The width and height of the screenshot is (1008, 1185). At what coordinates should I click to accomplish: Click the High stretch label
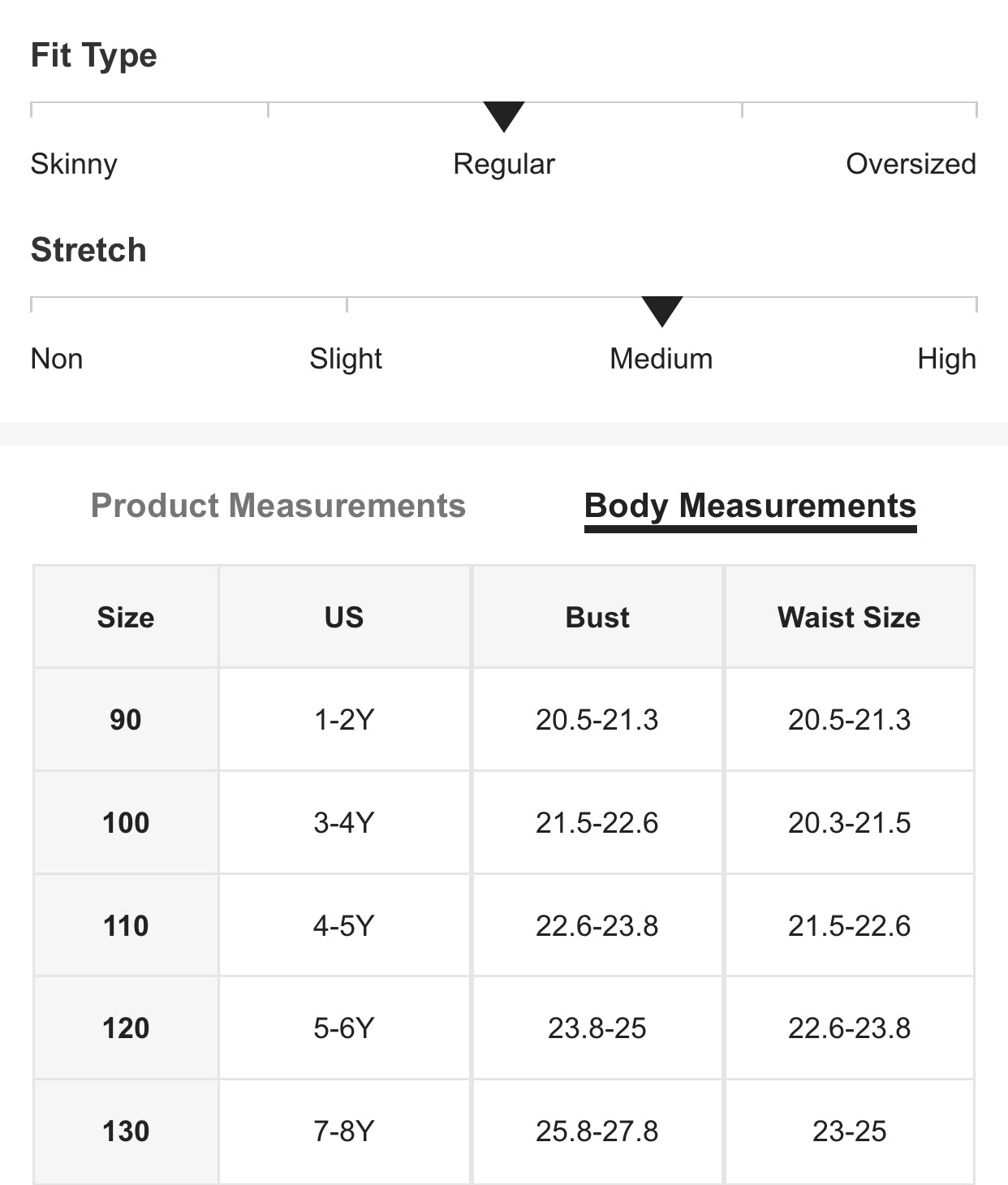[946, 359]
